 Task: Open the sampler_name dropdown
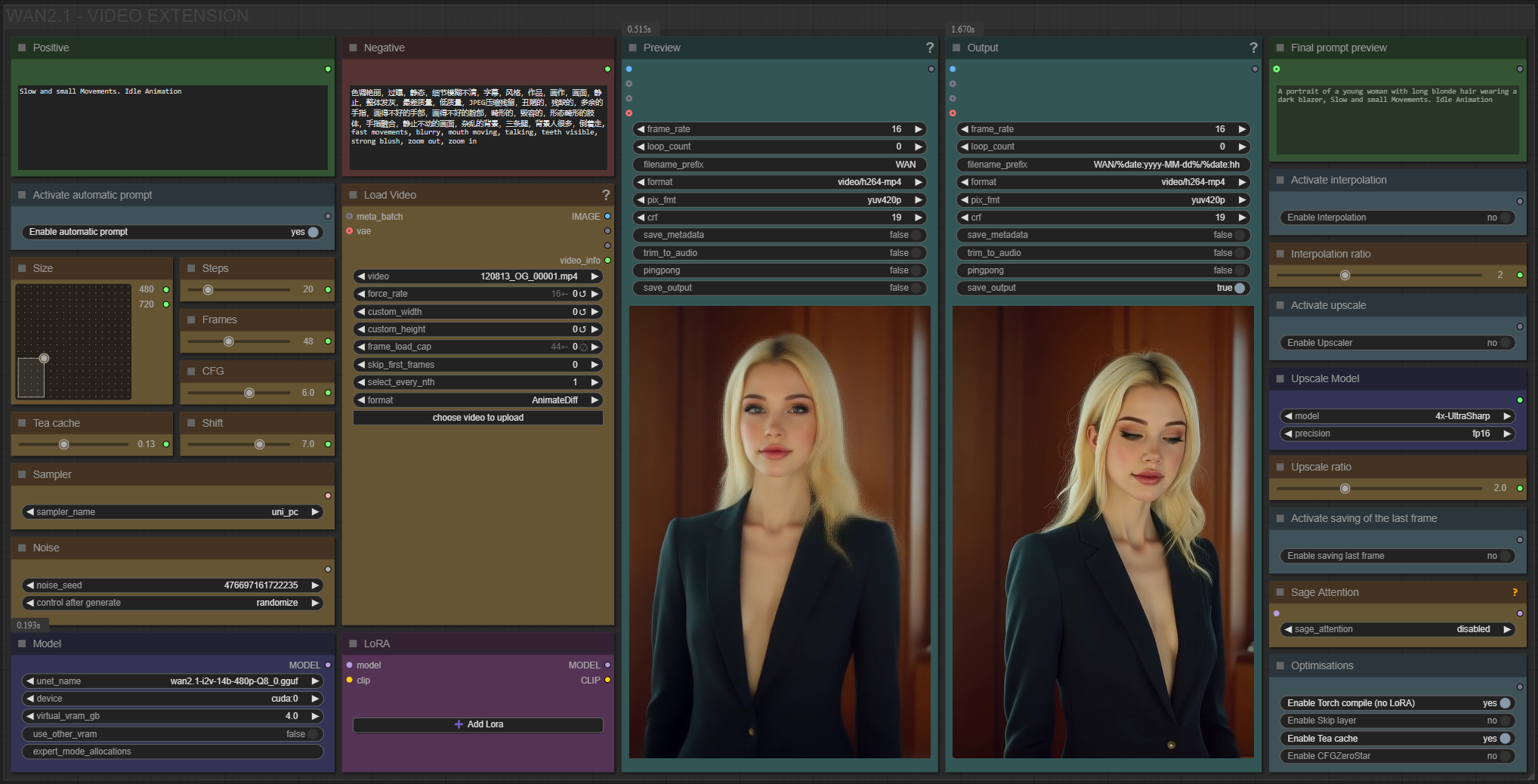pos(172,512)
